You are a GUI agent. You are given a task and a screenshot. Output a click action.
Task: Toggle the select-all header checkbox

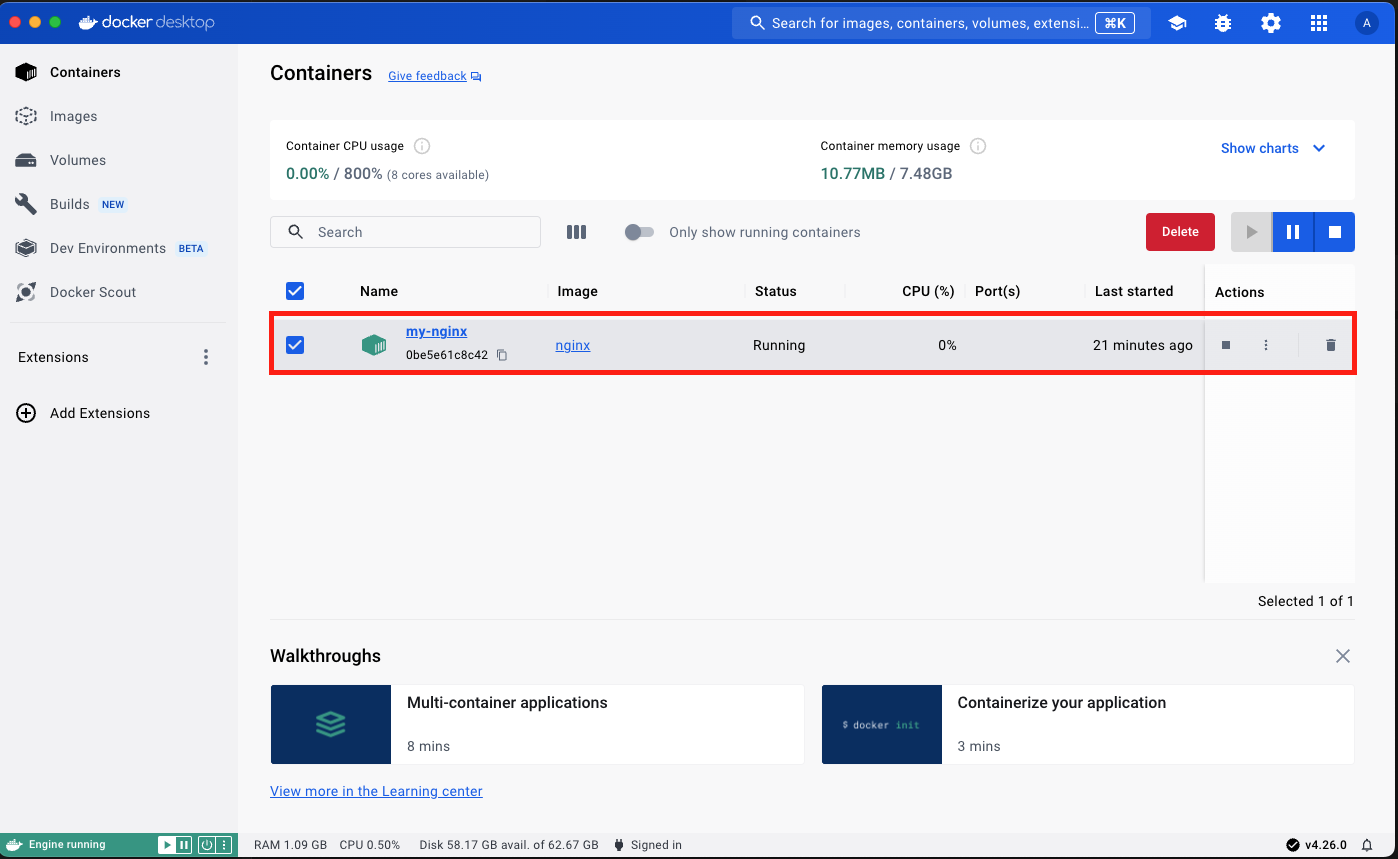point(295,291)
